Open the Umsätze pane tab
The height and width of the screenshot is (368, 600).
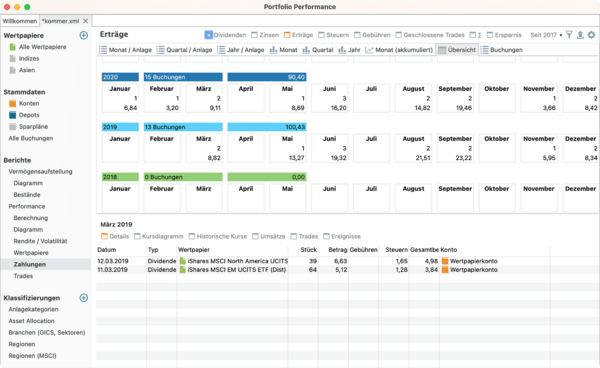coord(269,236)
